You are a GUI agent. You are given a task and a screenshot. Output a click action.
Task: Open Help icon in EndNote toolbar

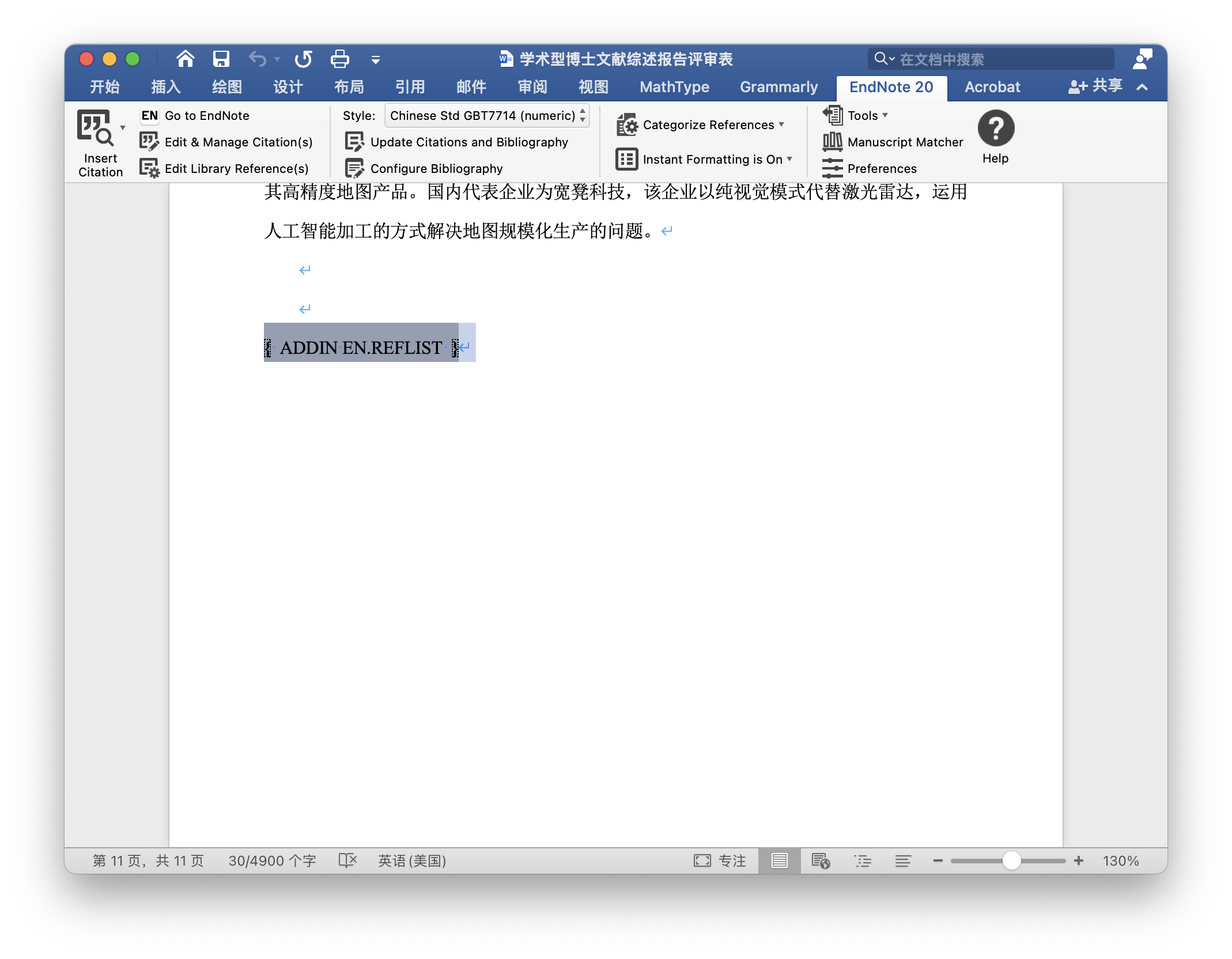[996, 129]
